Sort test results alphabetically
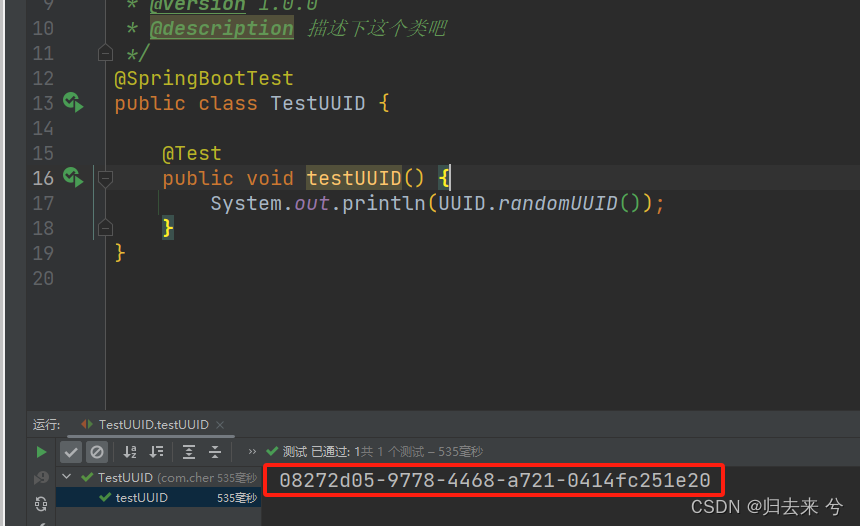The image size is (860, 526). [130, 452]
